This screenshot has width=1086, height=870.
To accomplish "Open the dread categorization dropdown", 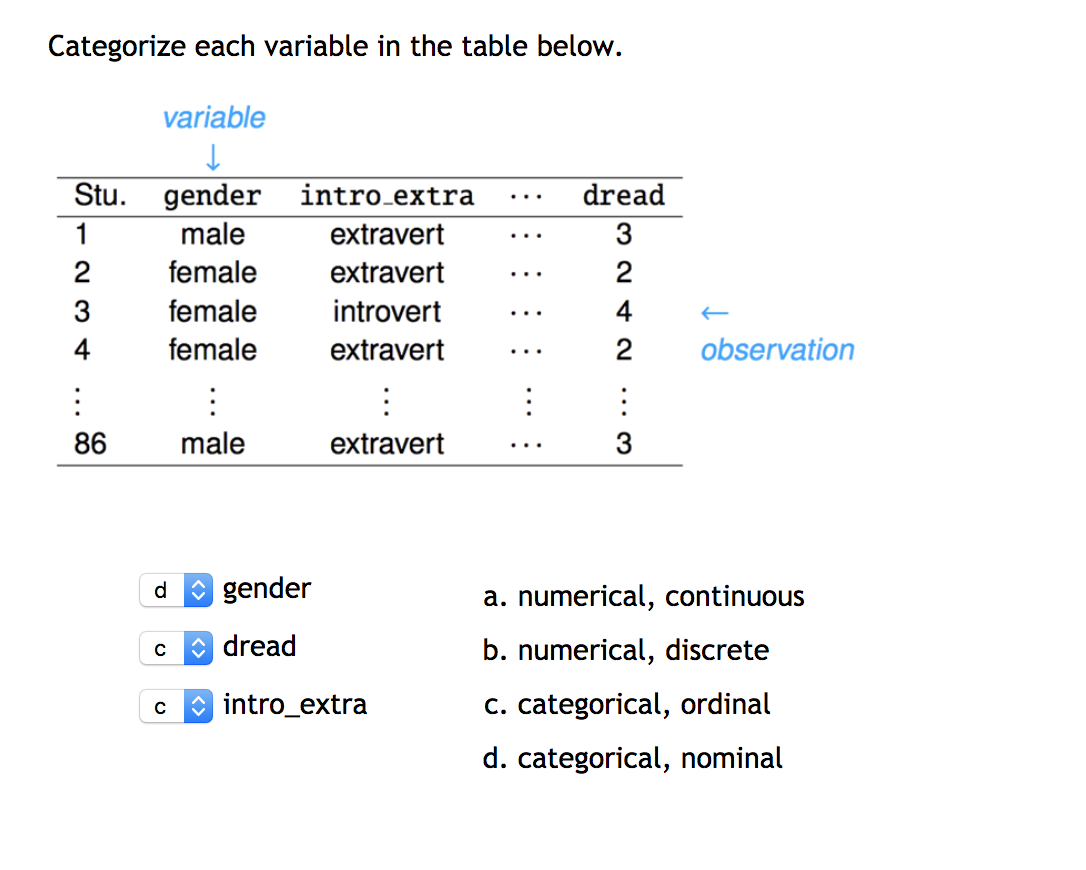I will tap(160, 648).
